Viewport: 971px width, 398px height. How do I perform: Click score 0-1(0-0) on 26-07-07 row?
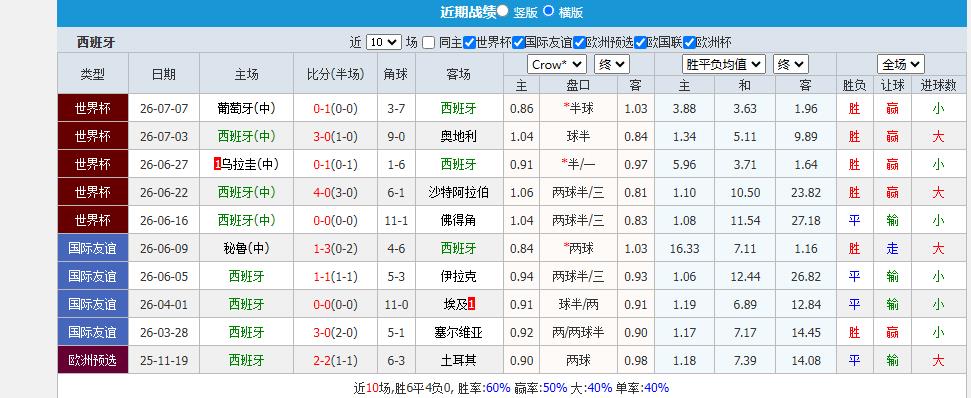[x=335, y=108]
